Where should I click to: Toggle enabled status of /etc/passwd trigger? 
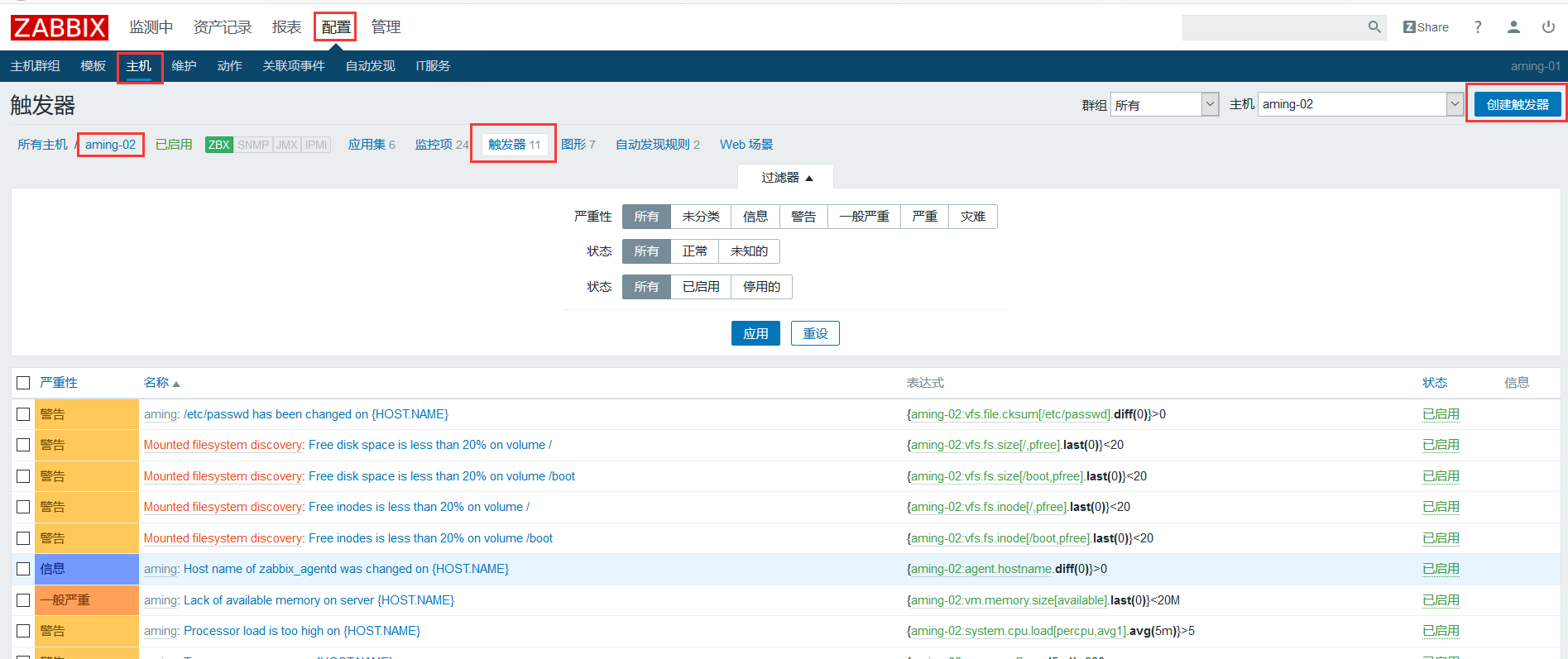tap(1441, 414)
